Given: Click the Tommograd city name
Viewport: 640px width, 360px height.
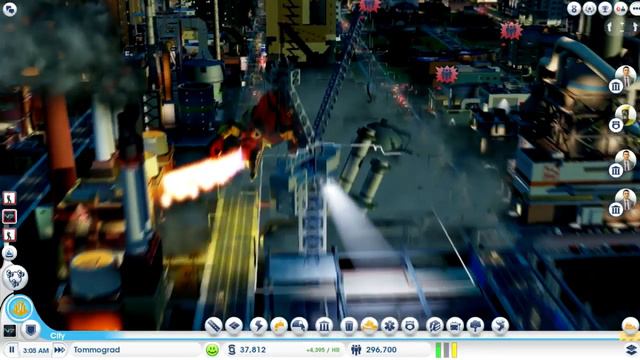Looking at the screenshot, I should pos(97,350).
